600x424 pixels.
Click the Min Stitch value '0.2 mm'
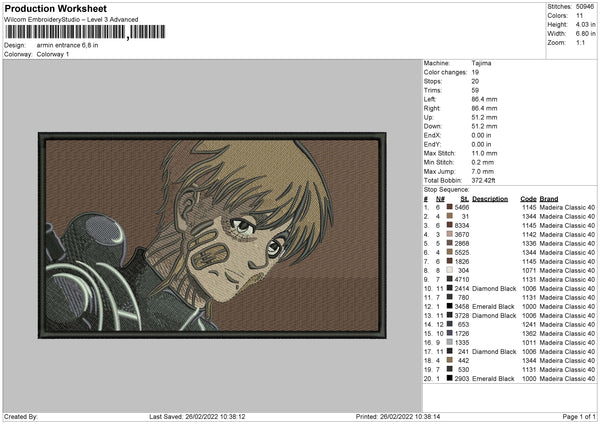(x=483, y=162)
